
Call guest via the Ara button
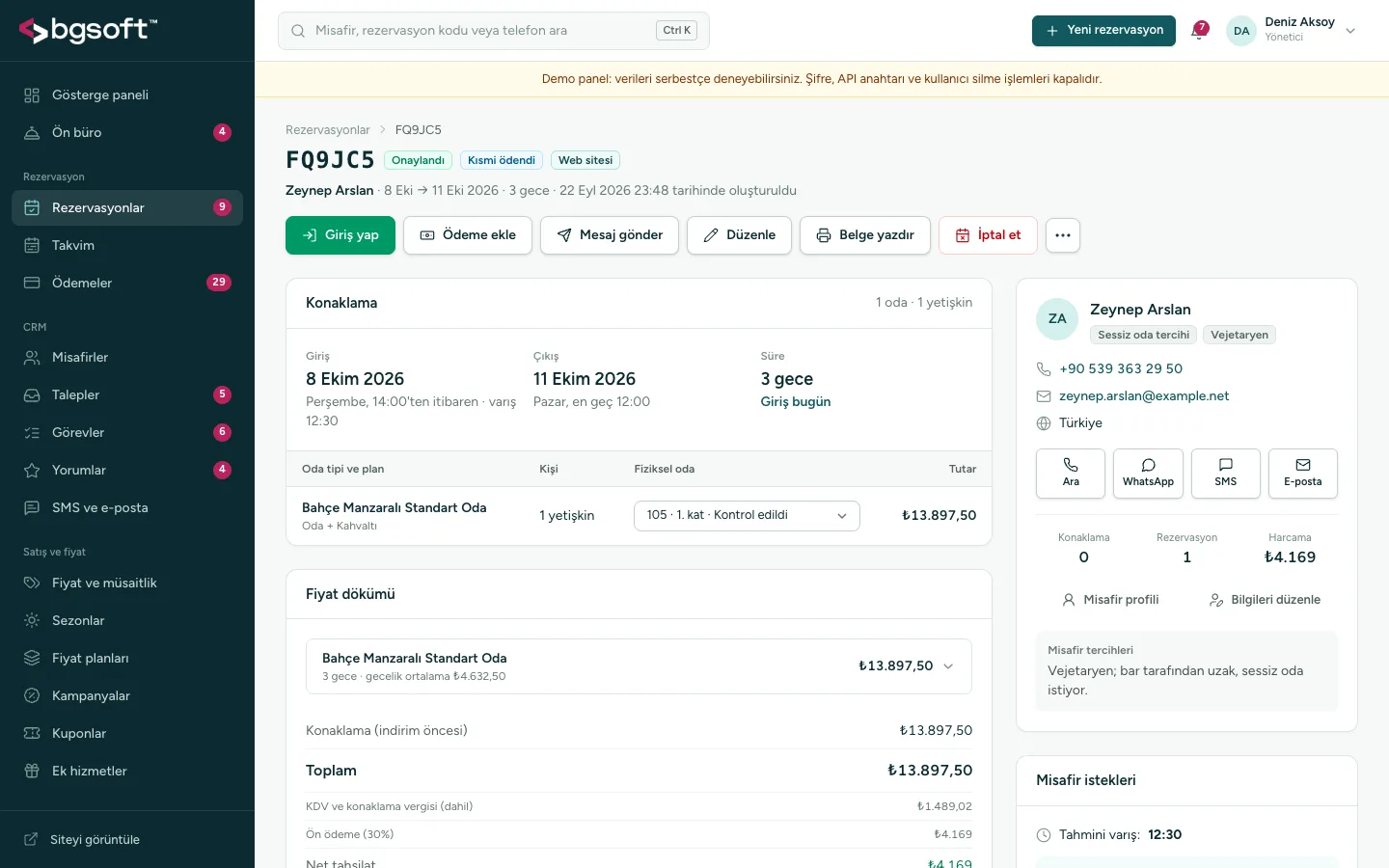(1071, 474)
